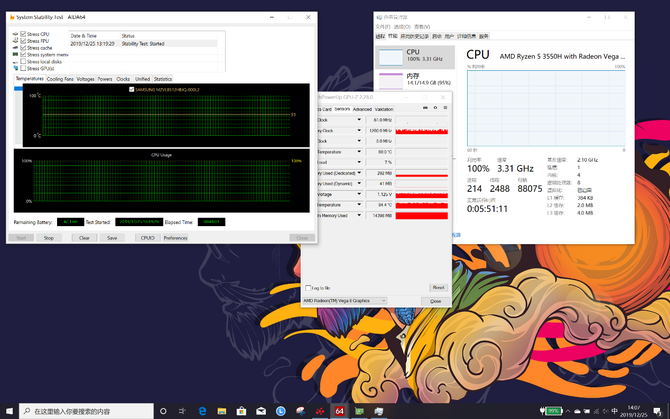Switch to the Clocks tab in AIDA64
The height and width of the screenshot is (419, 670).
[123, 79]
